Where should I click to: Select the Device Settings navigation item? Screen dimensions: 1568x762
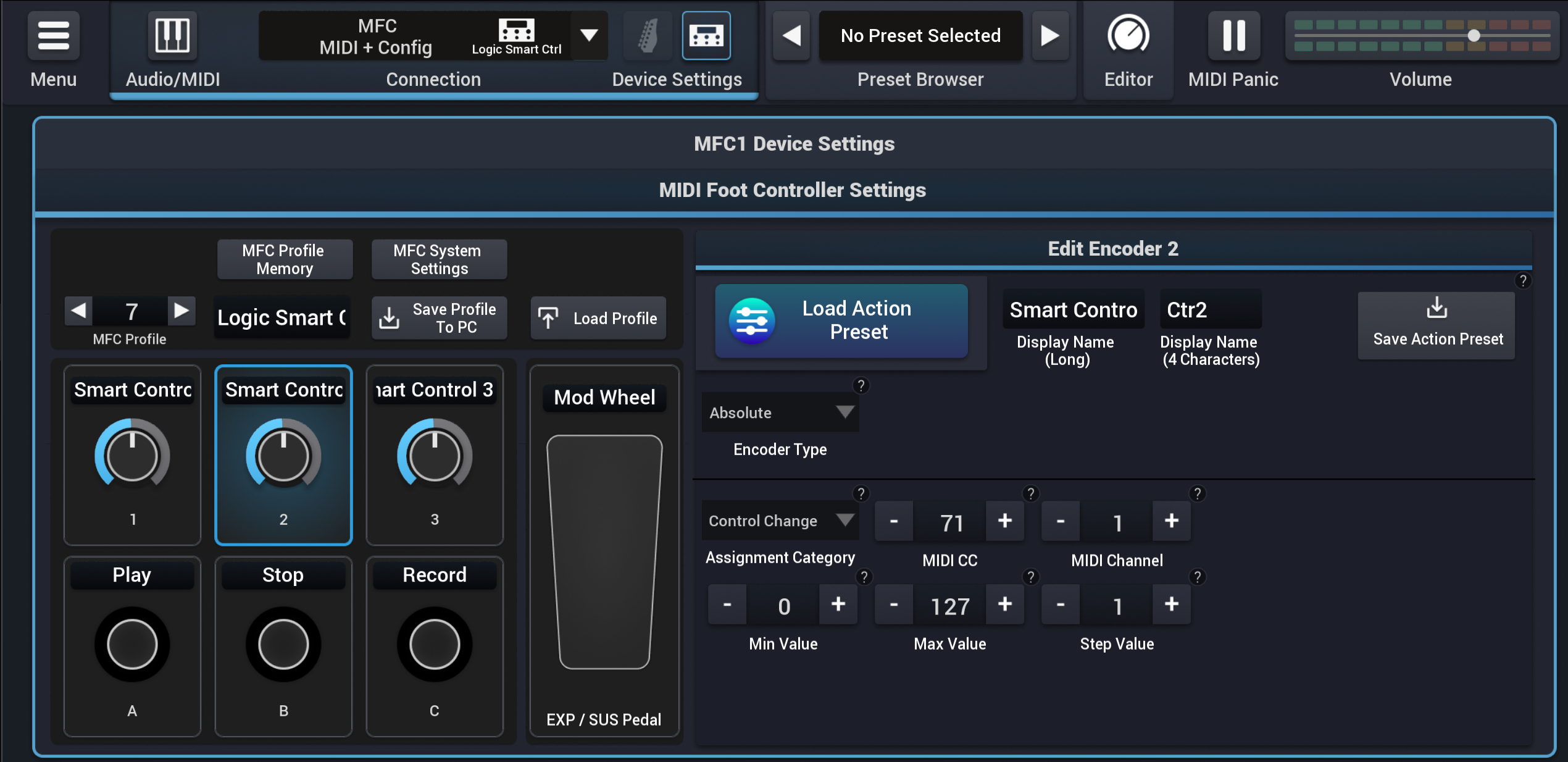(x=676, y=78)
